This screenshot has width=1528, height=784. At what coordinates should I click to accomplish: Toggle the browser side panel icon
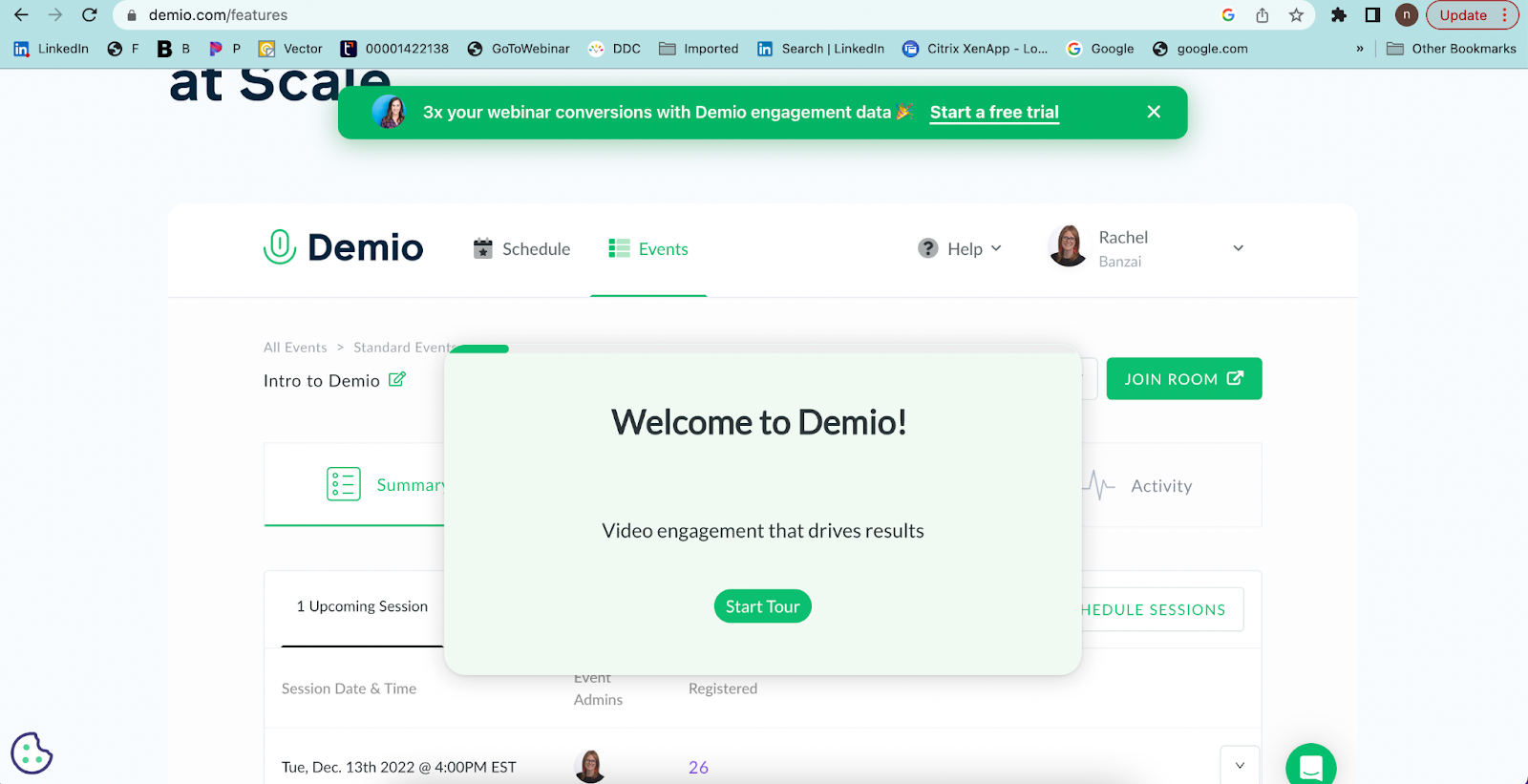coord(1372,15)
